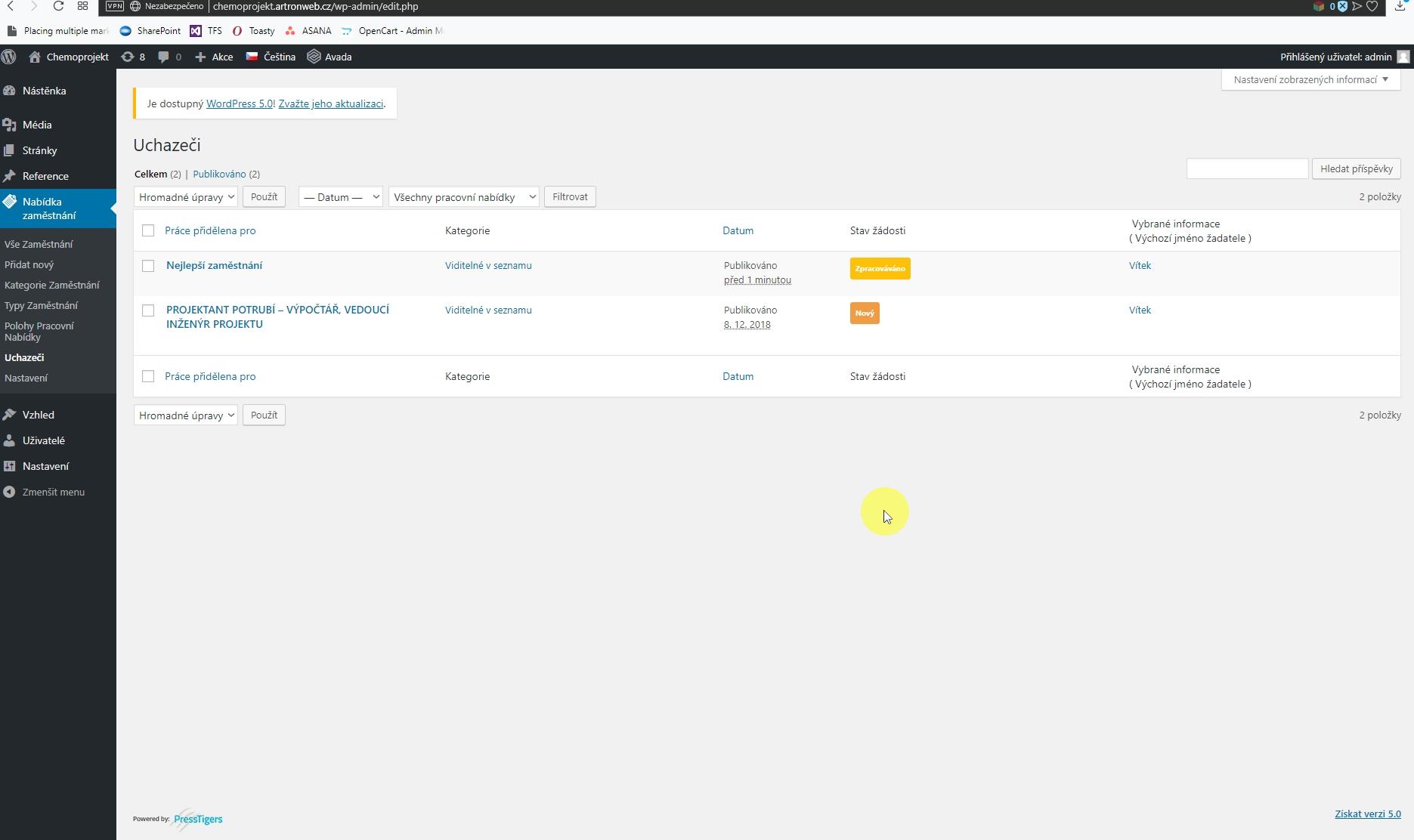Open the top Hromadné úpravy dropdown
Screen dimensions: 1414x840
click(x=186, y=197)
